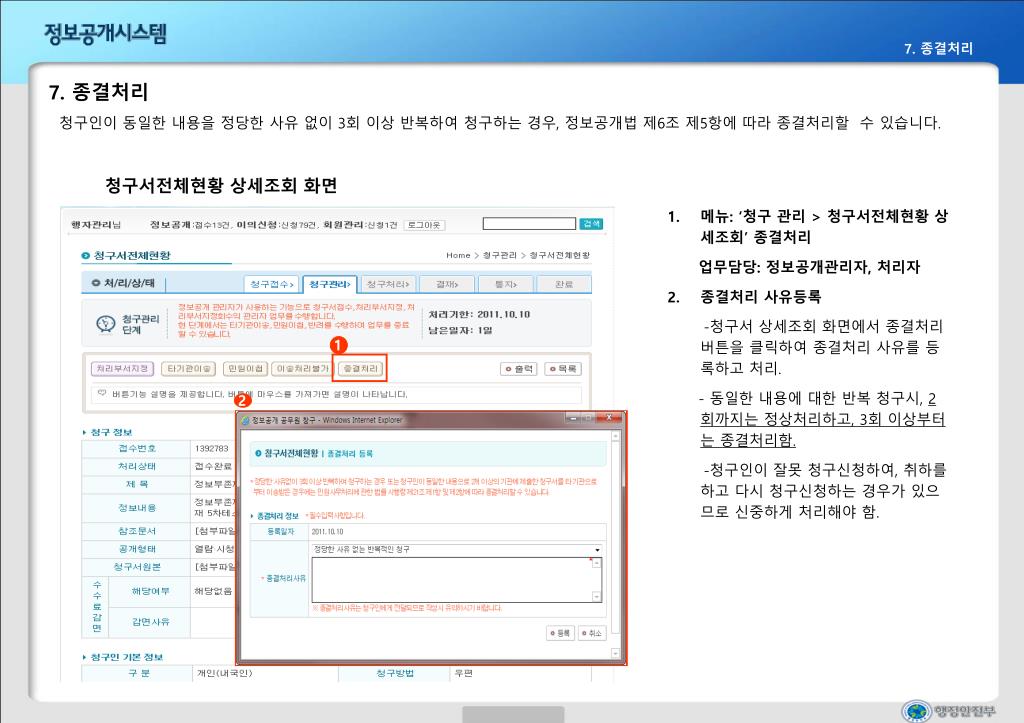The height and width of the screenshot is (723, 1024).
Task: Click the 2011.10.10 registration date in popup
Action: [328, 532]
